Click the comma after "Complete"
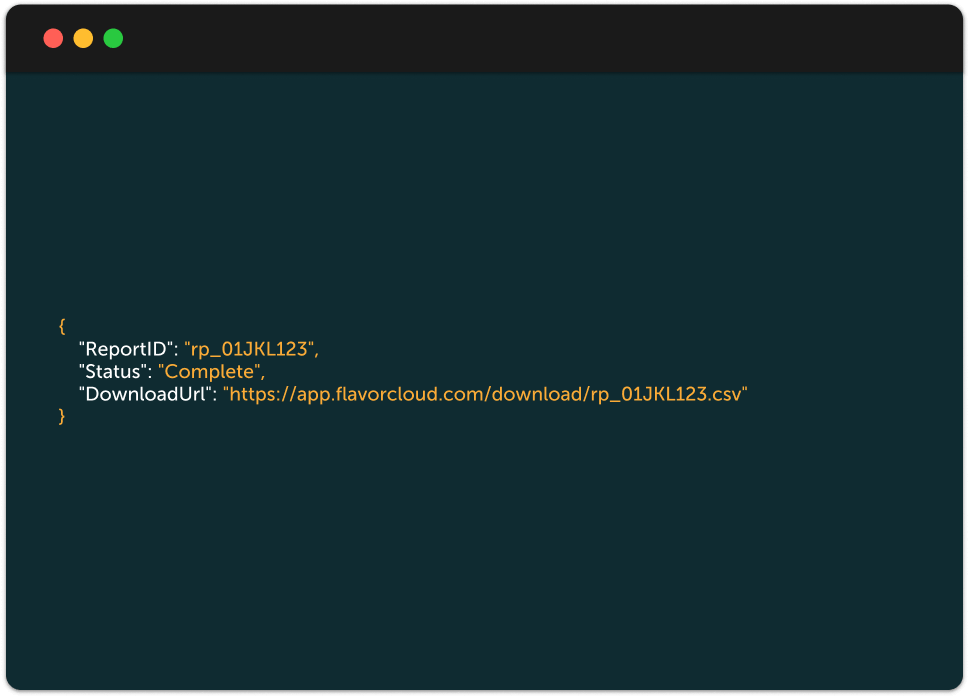Viewport: 969px width, 698px height. pyautogui.click(x=263, y=375)
